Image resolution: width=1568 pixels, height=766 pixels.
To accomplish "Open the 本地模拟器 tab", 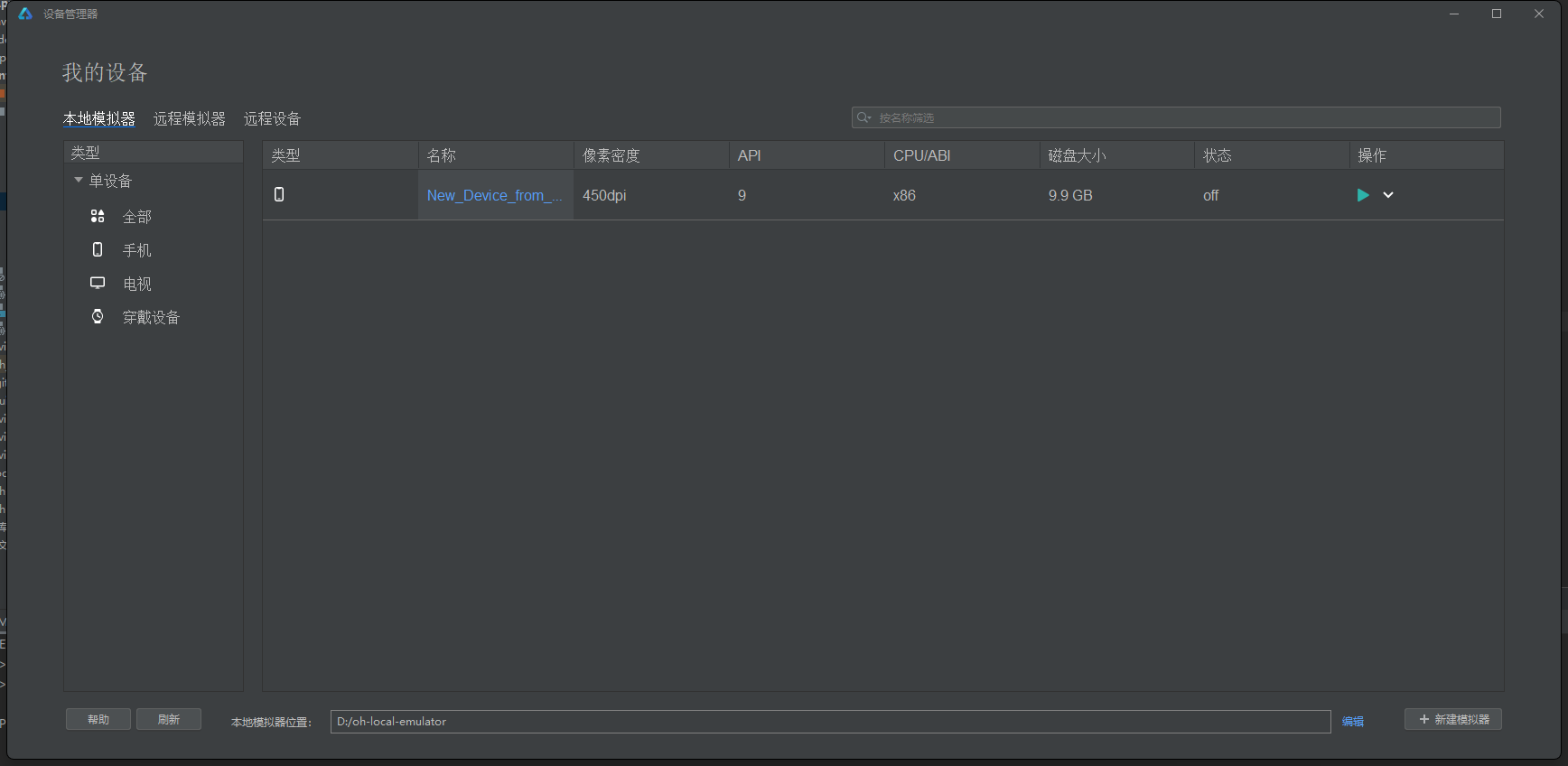I will coord(99,118).
